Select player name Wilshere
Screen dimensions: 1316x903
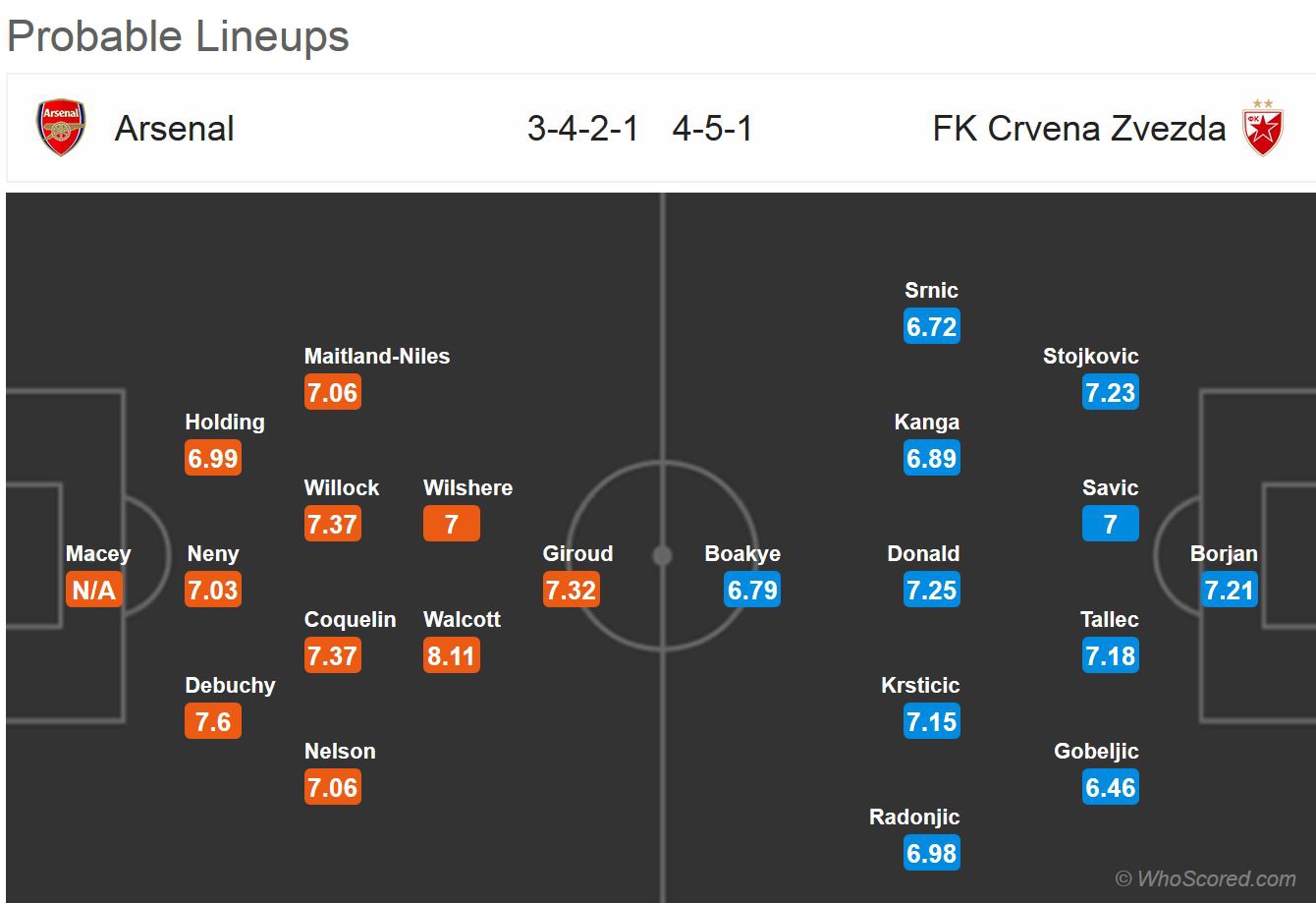coord(467,488)
